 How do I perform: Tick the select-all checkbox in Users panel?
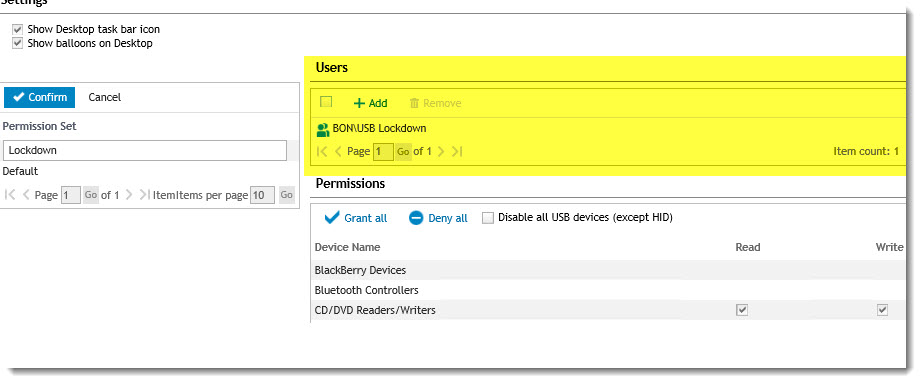(326, 102)
